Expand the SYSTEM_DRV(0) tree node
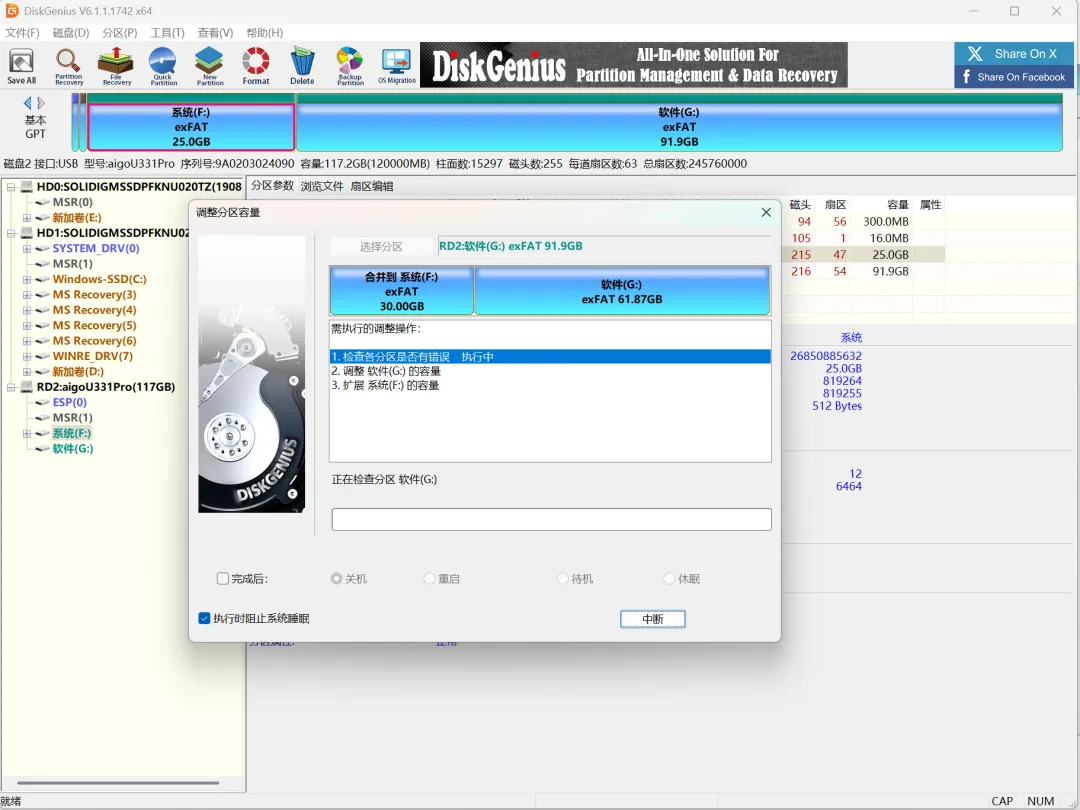1080x810 pixels. (x=27, y=248)
